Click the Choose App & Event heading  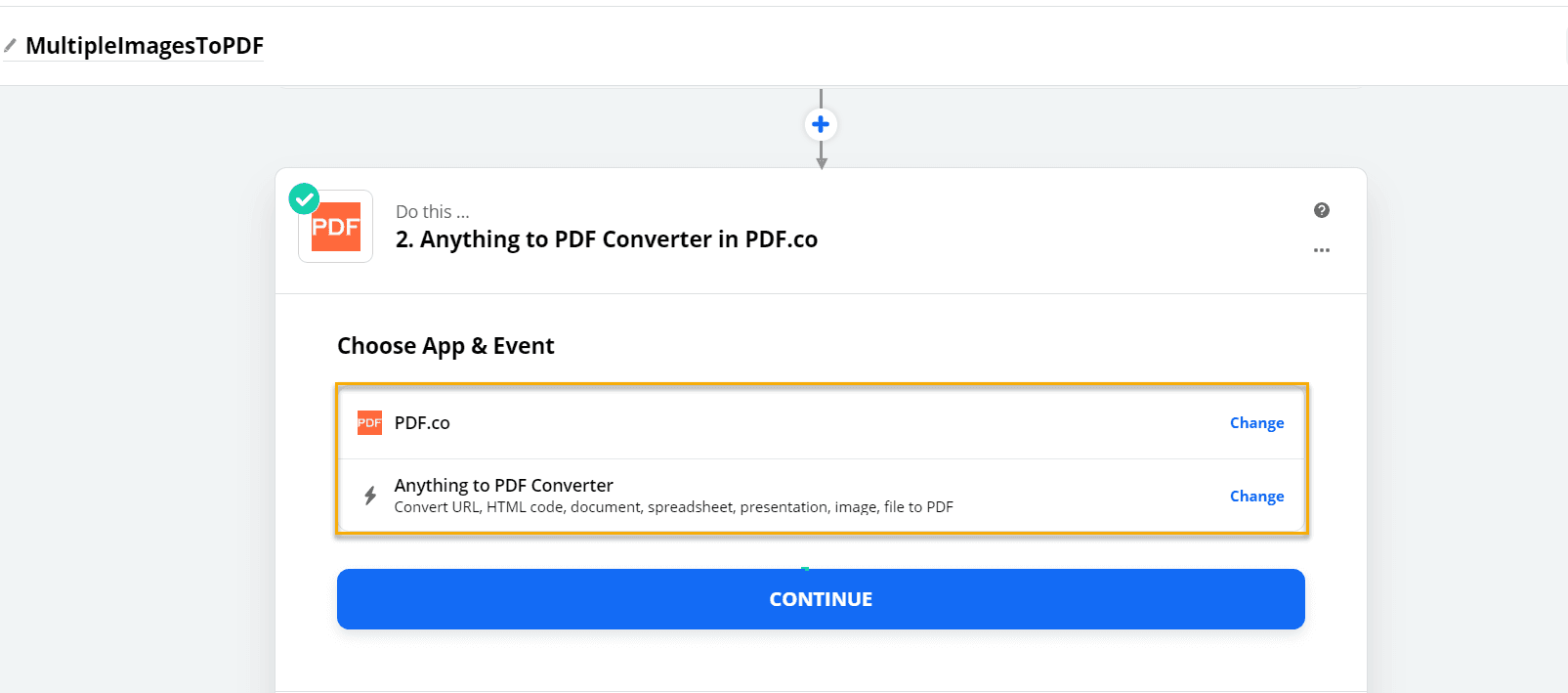click(x=445, y=345)
